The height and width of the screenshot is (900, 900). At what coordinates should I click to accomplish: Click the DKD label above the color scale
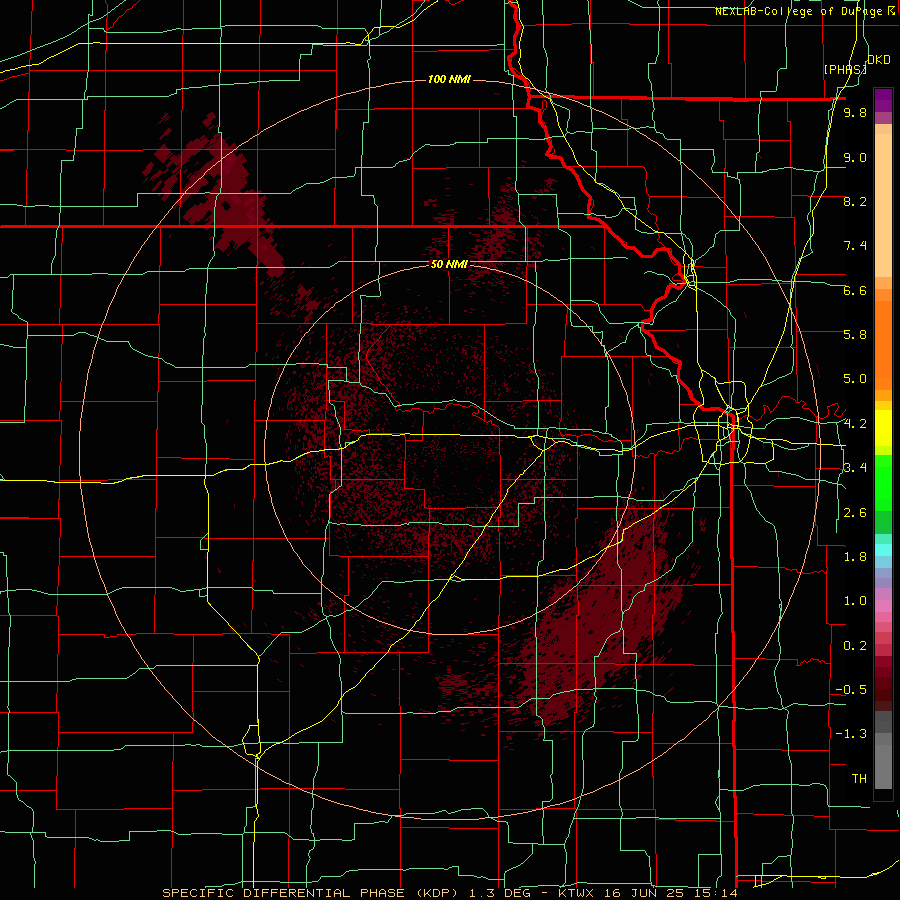point(879,60)
